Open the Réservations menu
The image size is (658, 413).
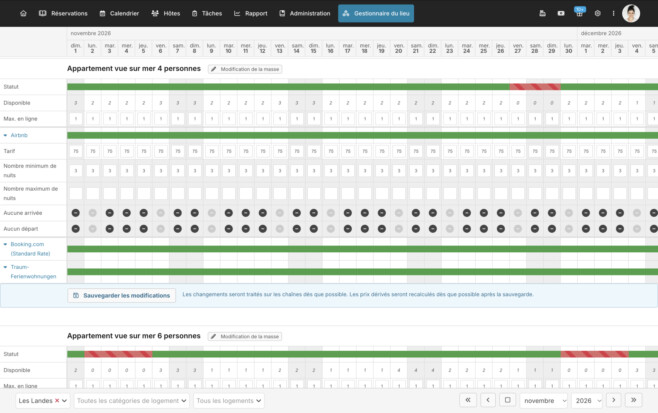tap(63, 13)
